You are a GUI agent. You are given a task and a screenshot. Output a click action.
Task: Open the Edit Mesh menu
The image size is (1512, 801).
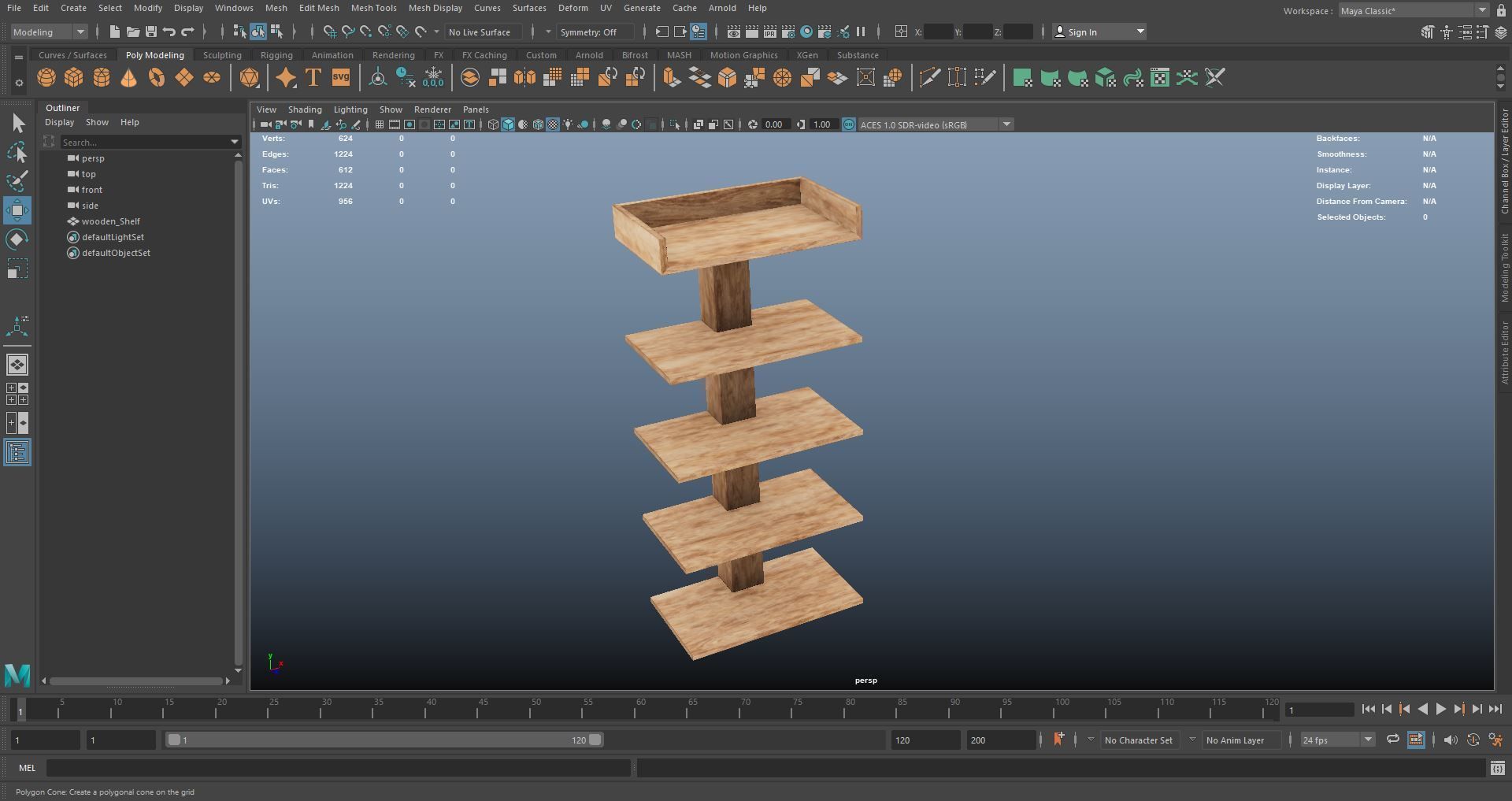[319, 8]
